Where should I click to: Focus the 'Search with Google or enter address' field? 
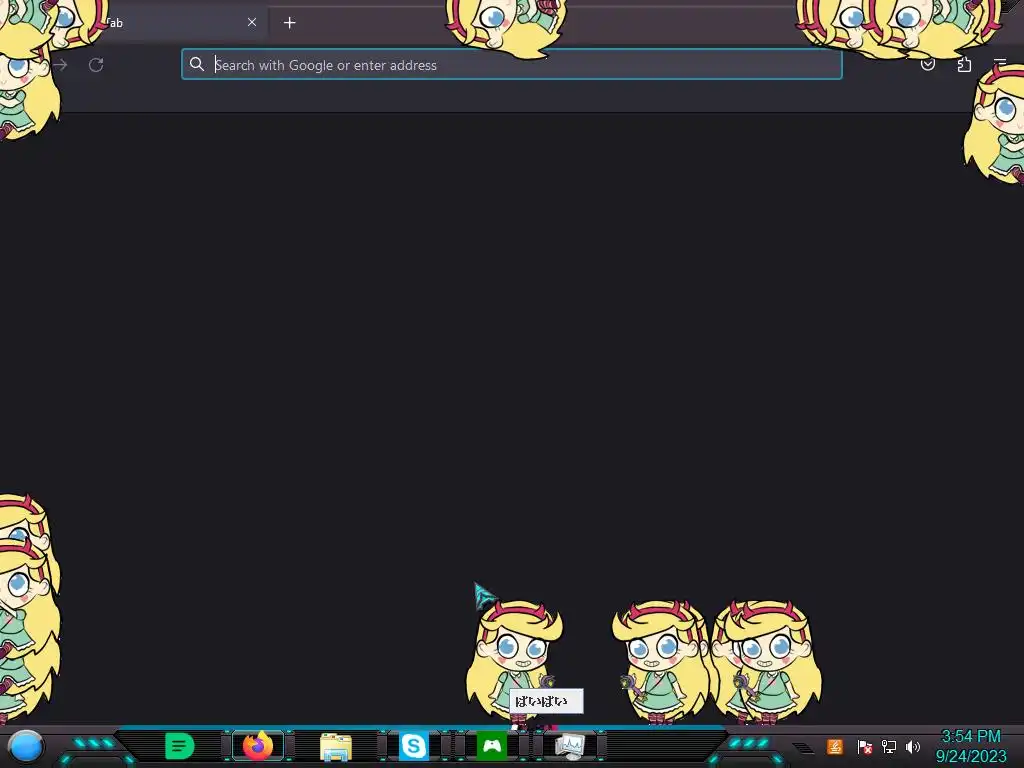(511, 64)
